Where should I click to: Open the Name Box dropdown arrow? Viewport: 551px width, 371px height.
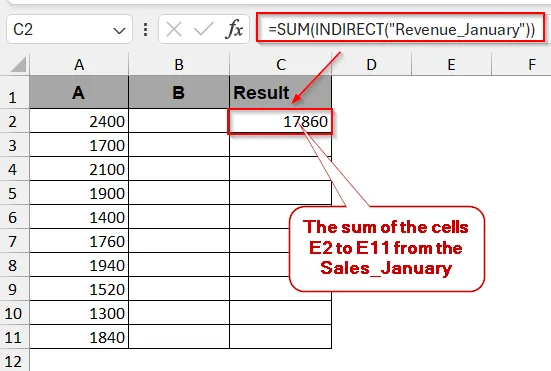tap(119, 31)
